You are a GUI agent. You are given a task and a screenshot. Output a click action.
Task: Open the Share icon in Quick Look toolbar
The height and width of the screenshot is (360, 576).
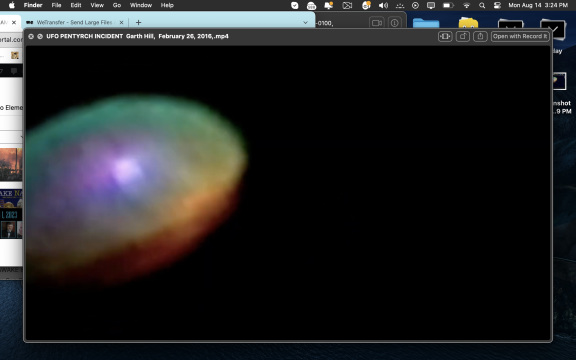480,36
